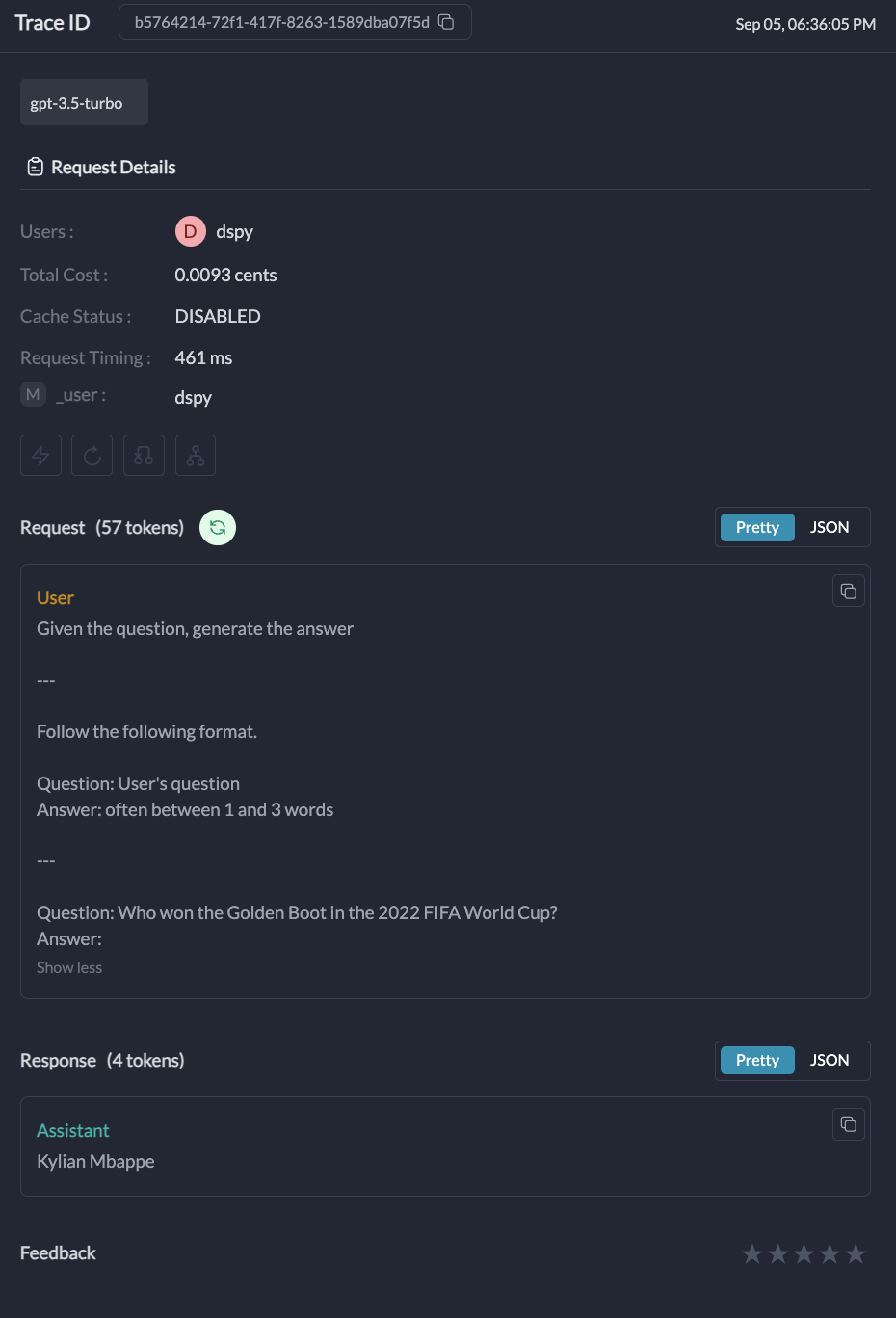Open the dspy user link
This screenshot has height=1318, width=896.
[234, 231]
